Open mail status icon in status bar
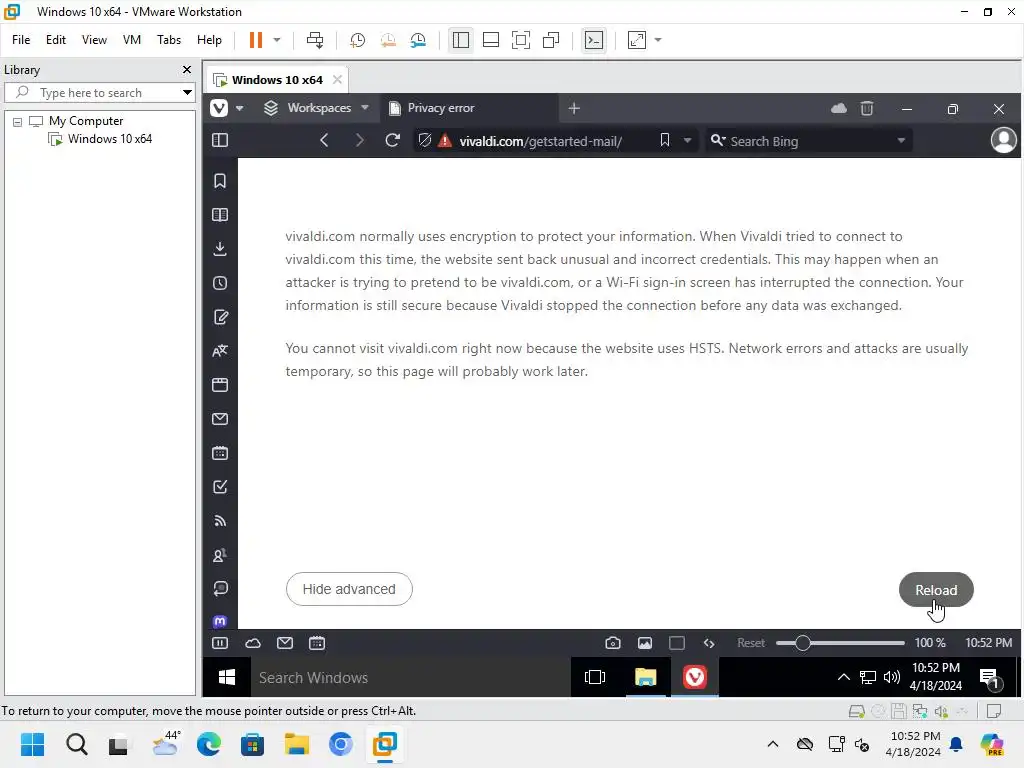 (x=285, y=643)
